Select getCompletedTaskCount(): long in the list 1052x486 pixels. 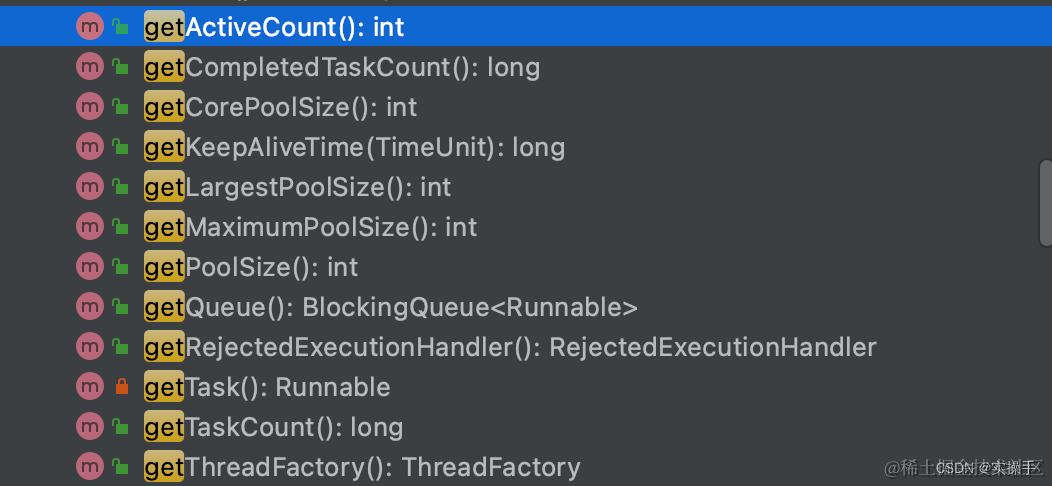(342, 67)
